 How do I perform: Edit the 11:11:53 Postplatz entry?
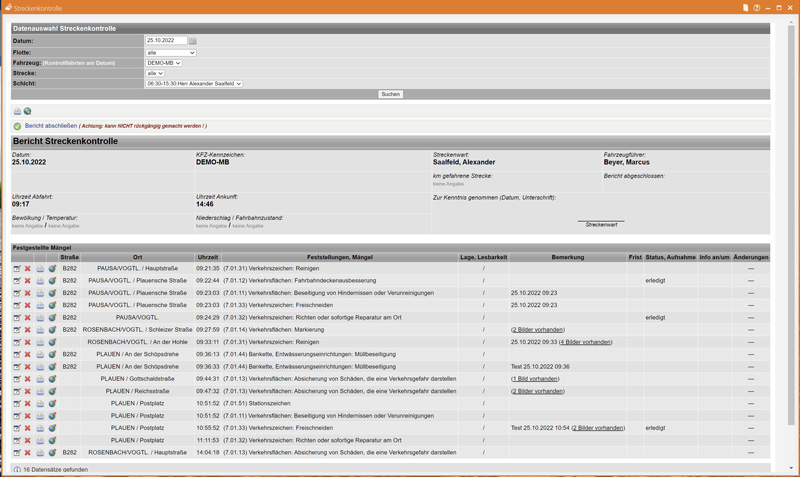[x=17, y=440]
